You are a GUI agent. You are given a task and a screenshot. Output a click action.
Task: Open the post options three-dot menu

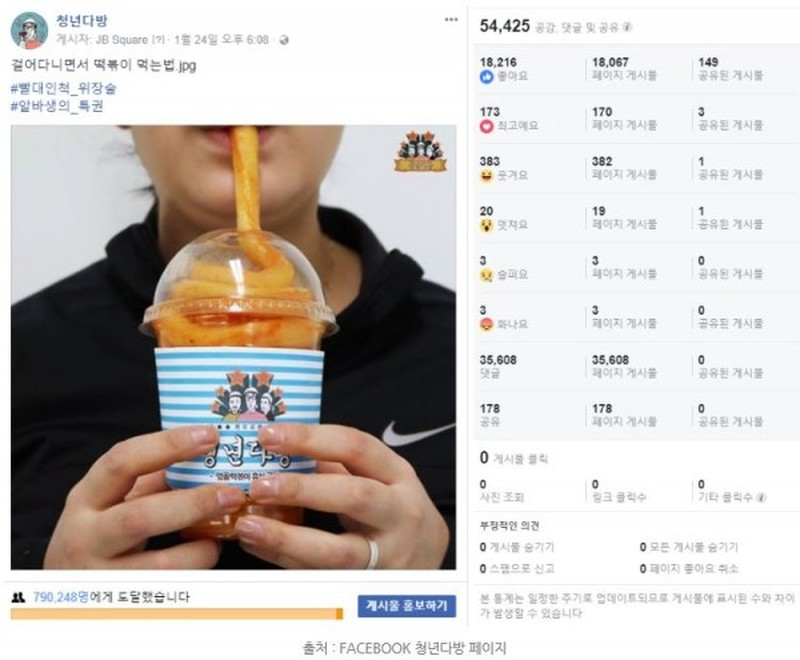coord(451,19)
